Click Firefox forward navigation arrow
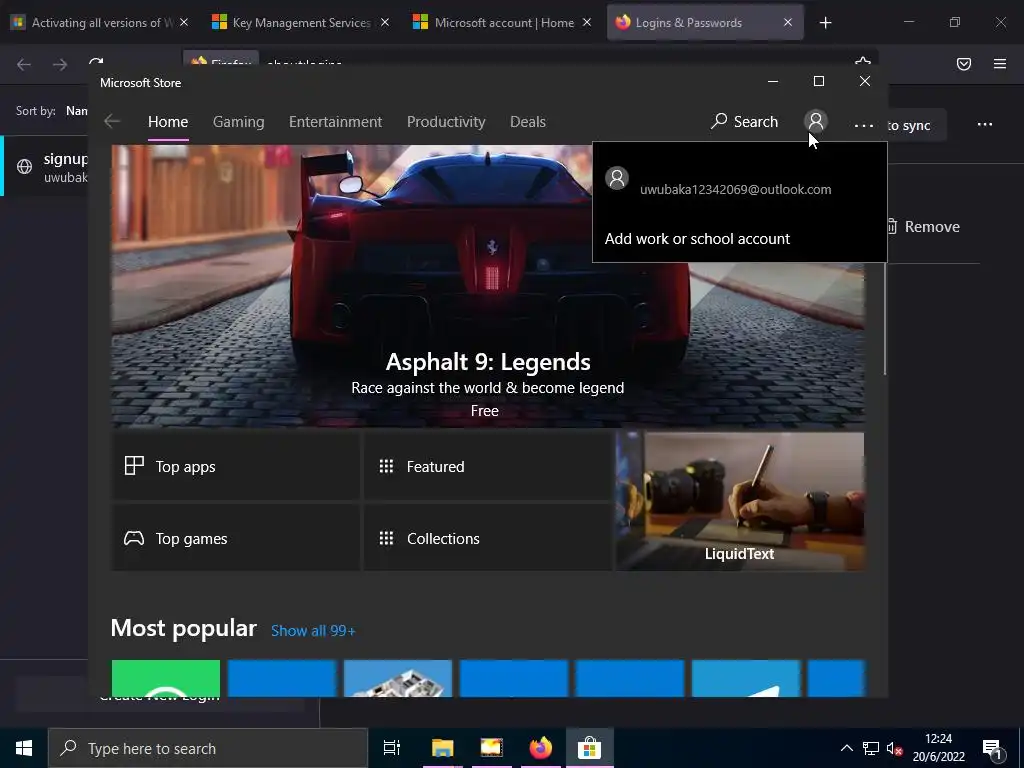The height and width of the screenshot is (768, 1024). [59, 64]
